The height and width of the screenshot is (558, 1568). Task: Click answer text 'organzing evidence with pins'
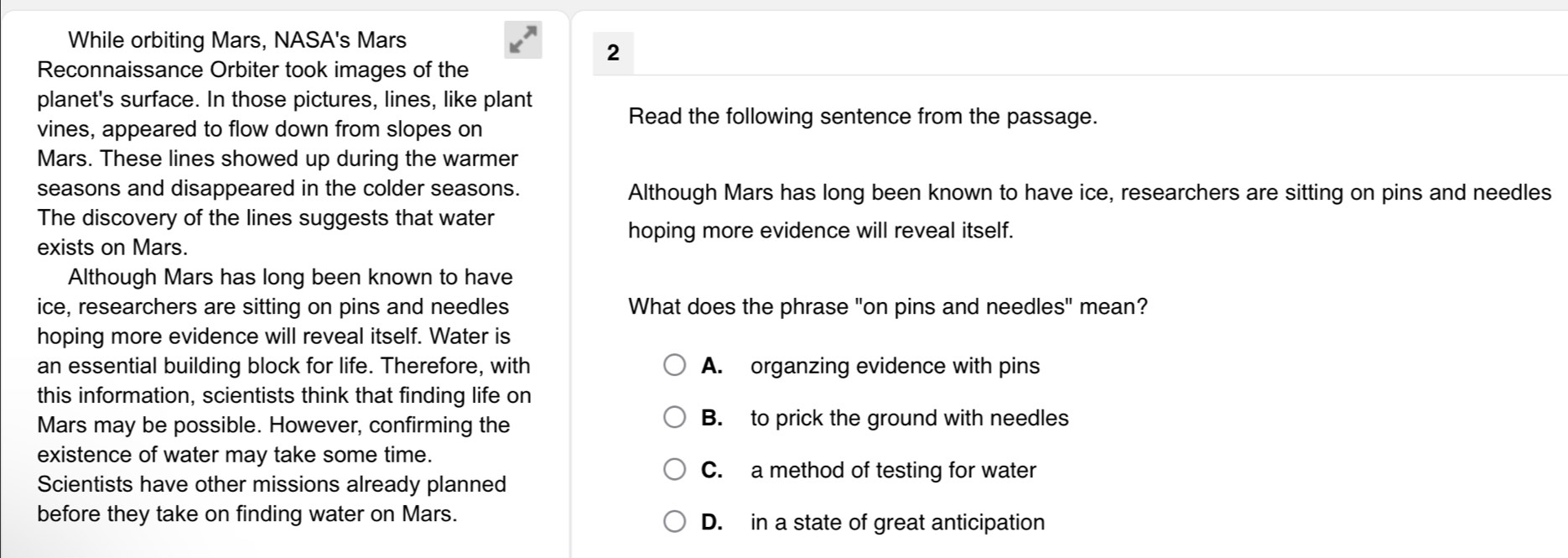(x=895, y=367)
